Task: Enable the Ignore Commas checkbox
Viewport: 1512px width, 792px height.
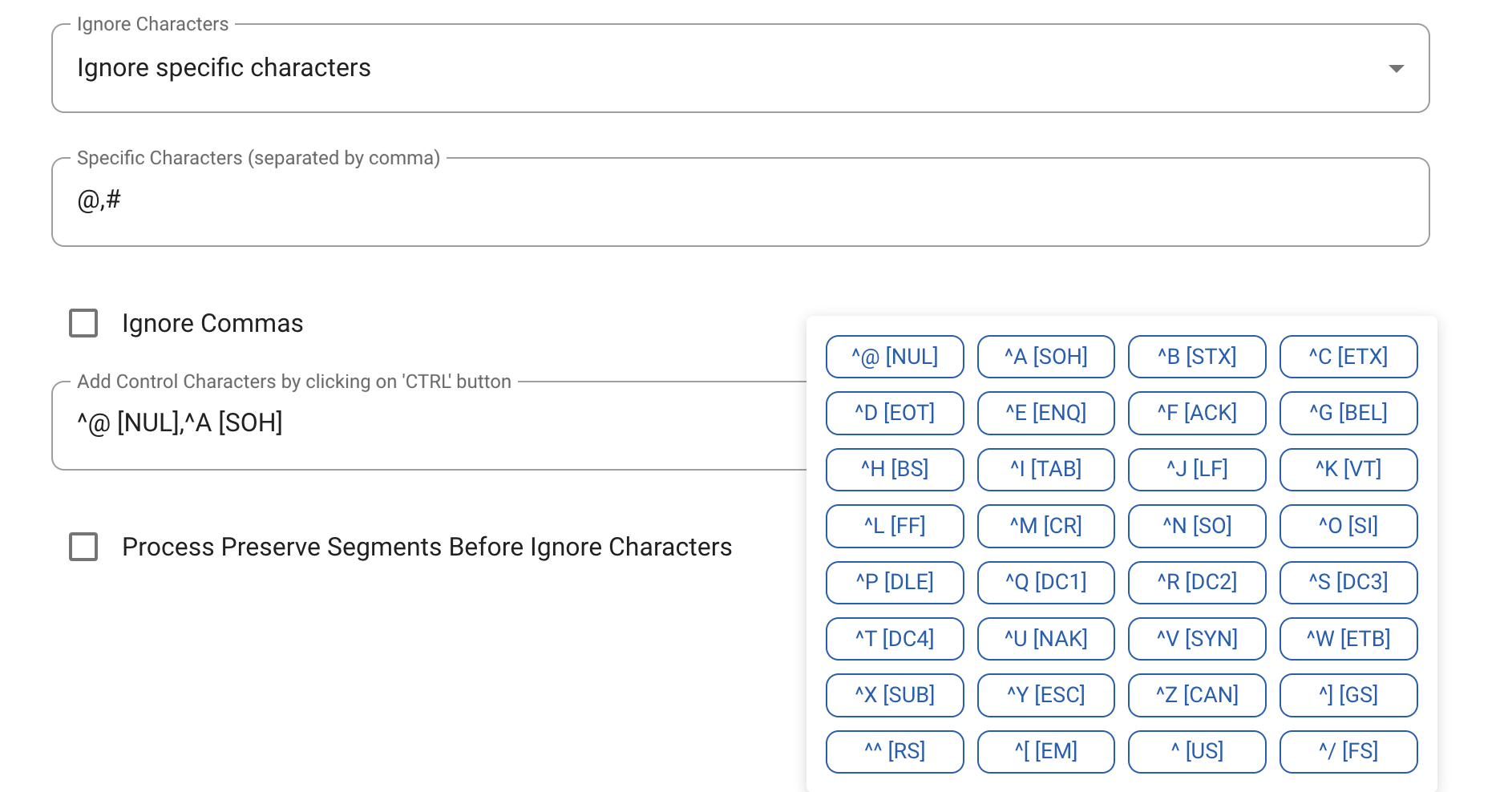Action: pos(83,323)
